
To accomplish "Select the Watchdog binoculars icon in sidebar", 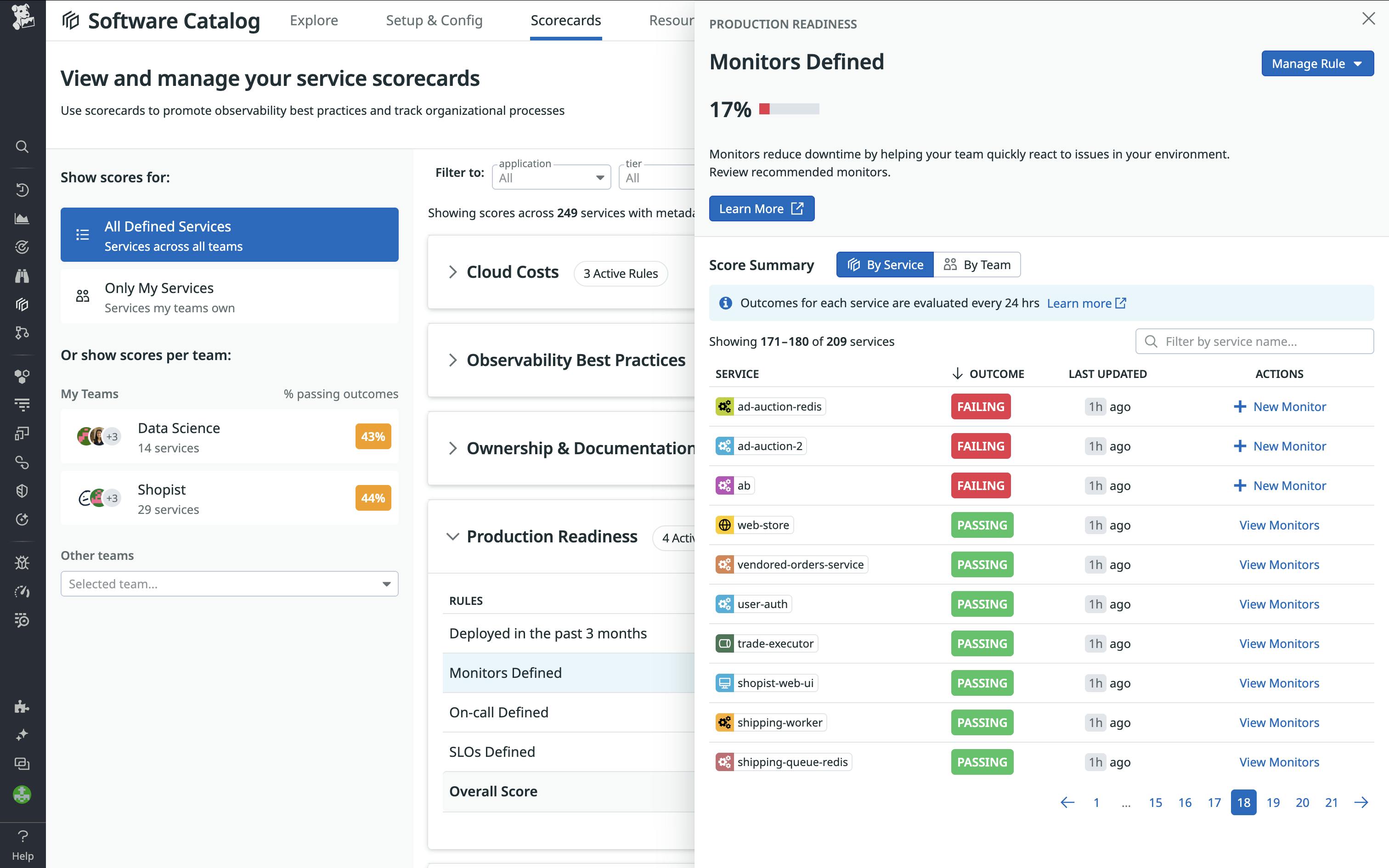I will pyautogui.click(x=23, y=276).
